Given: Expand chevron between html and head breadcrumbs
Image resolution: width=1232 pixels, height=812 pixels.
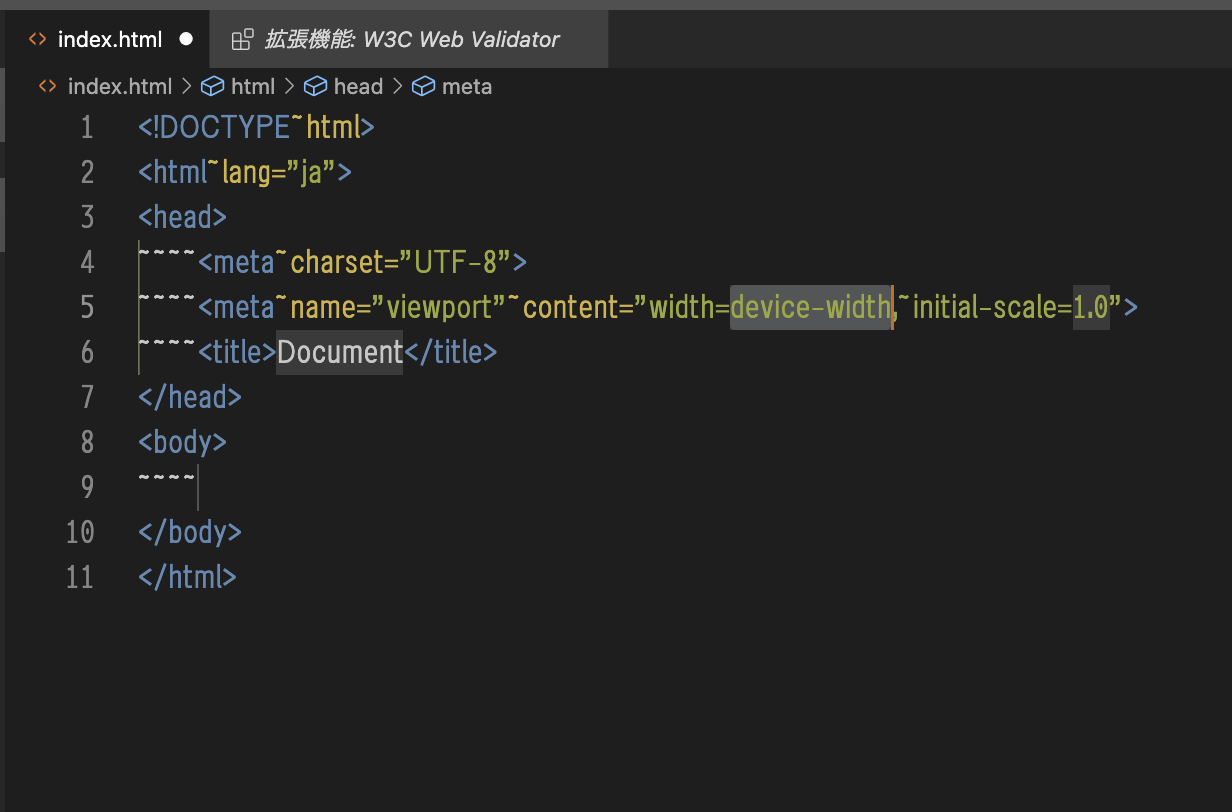Looking at the screenshot, I should coord(289,87).
